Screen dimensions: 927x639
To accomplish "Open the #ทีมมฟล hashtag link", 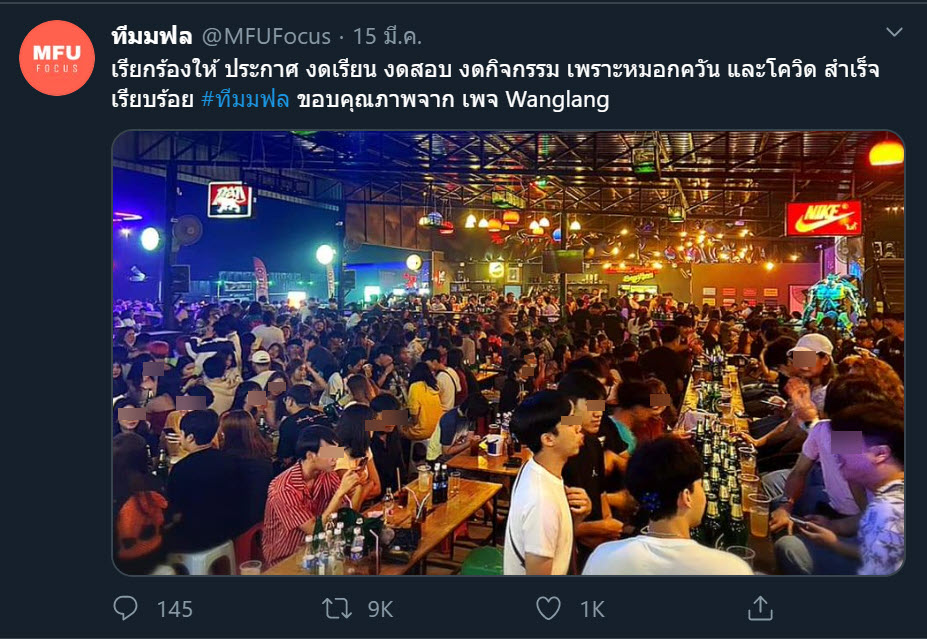I will click(245, 99).
